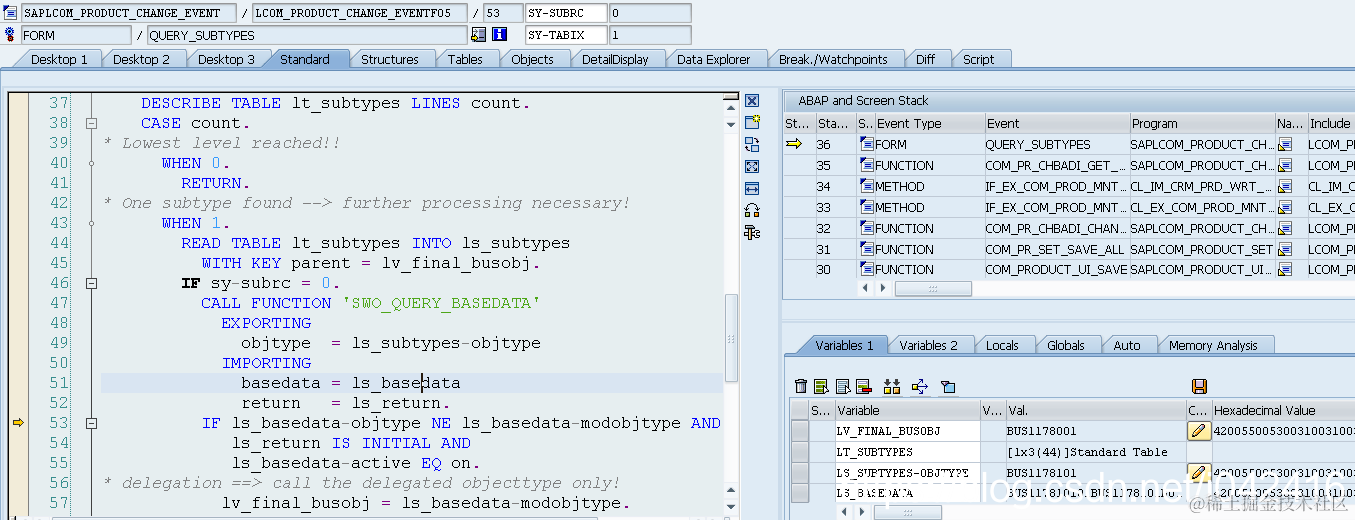
Task: Click the navigate-to-source icon beside info icon
Action: coord(478,35)
